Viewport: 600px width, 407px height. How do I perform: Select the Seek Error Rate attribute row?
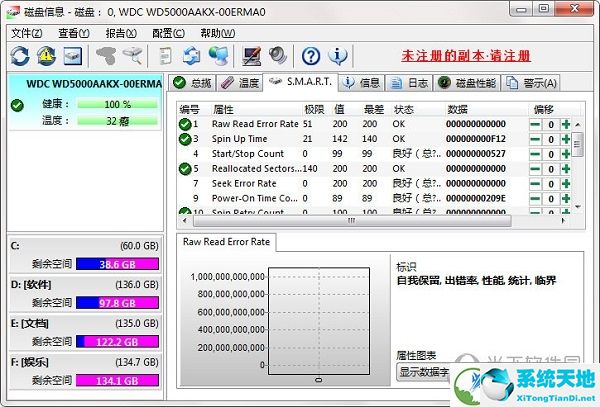[x=374, y=184]
